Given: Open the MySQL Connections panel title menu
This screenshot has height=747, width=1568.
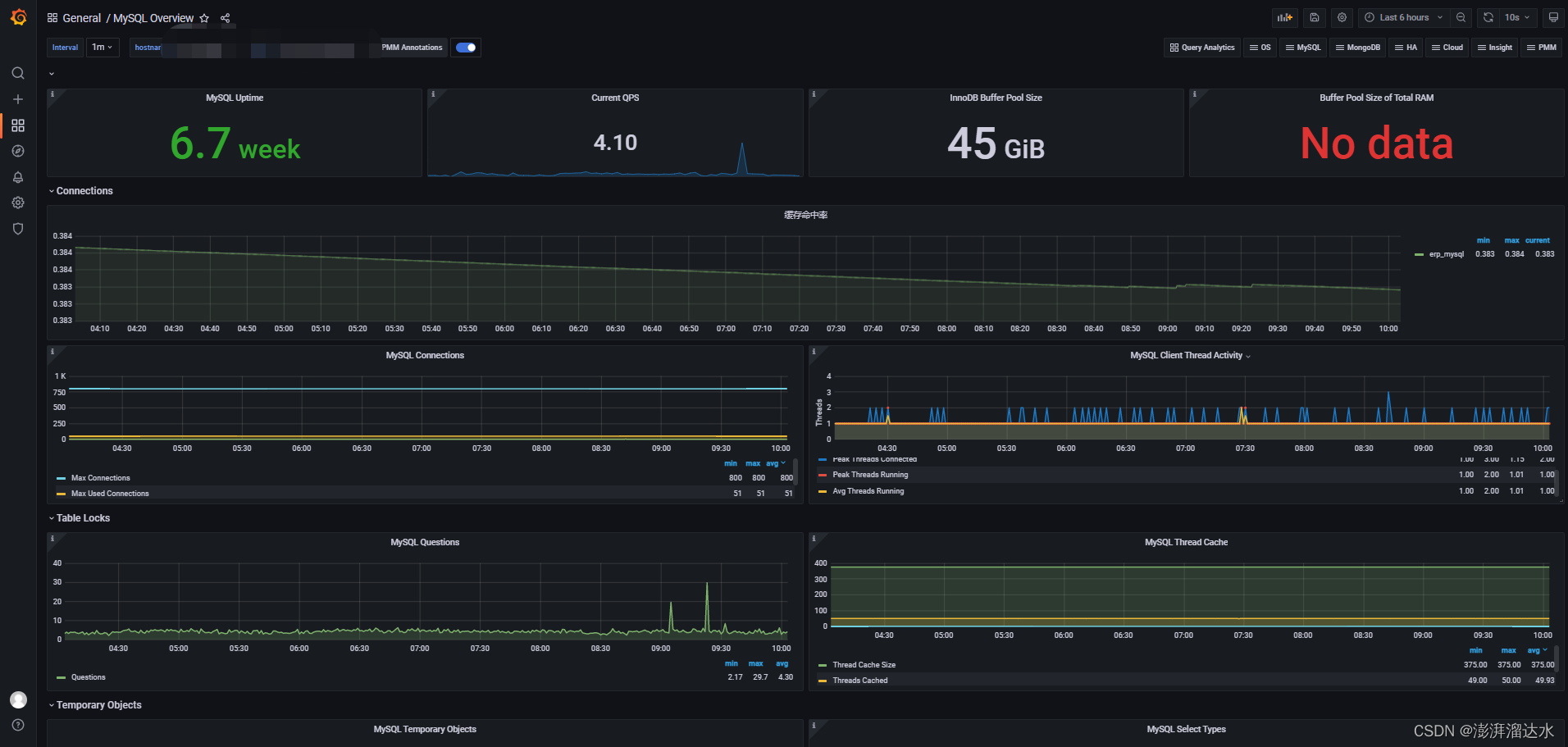Looking at the screenshot, I should [425, 356].
